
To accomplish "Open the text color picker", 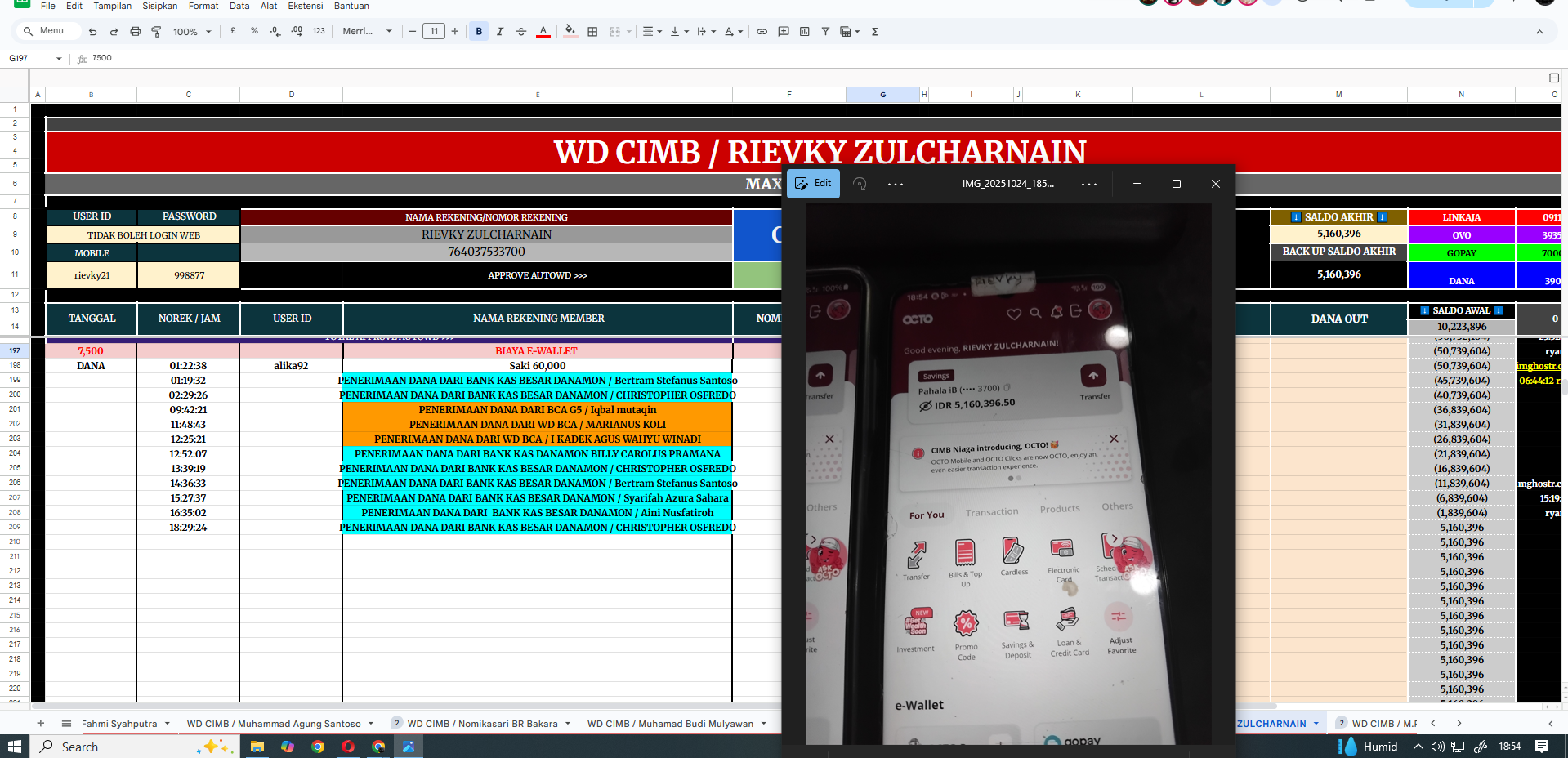I will 543,31.
